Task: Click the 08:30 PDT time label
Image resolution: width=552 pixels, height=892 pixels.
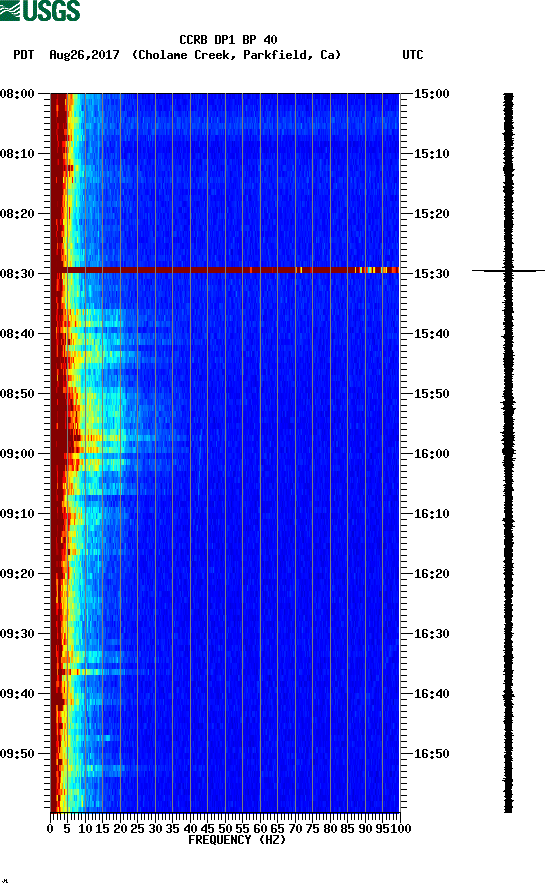Action: [x=17, y=274]
